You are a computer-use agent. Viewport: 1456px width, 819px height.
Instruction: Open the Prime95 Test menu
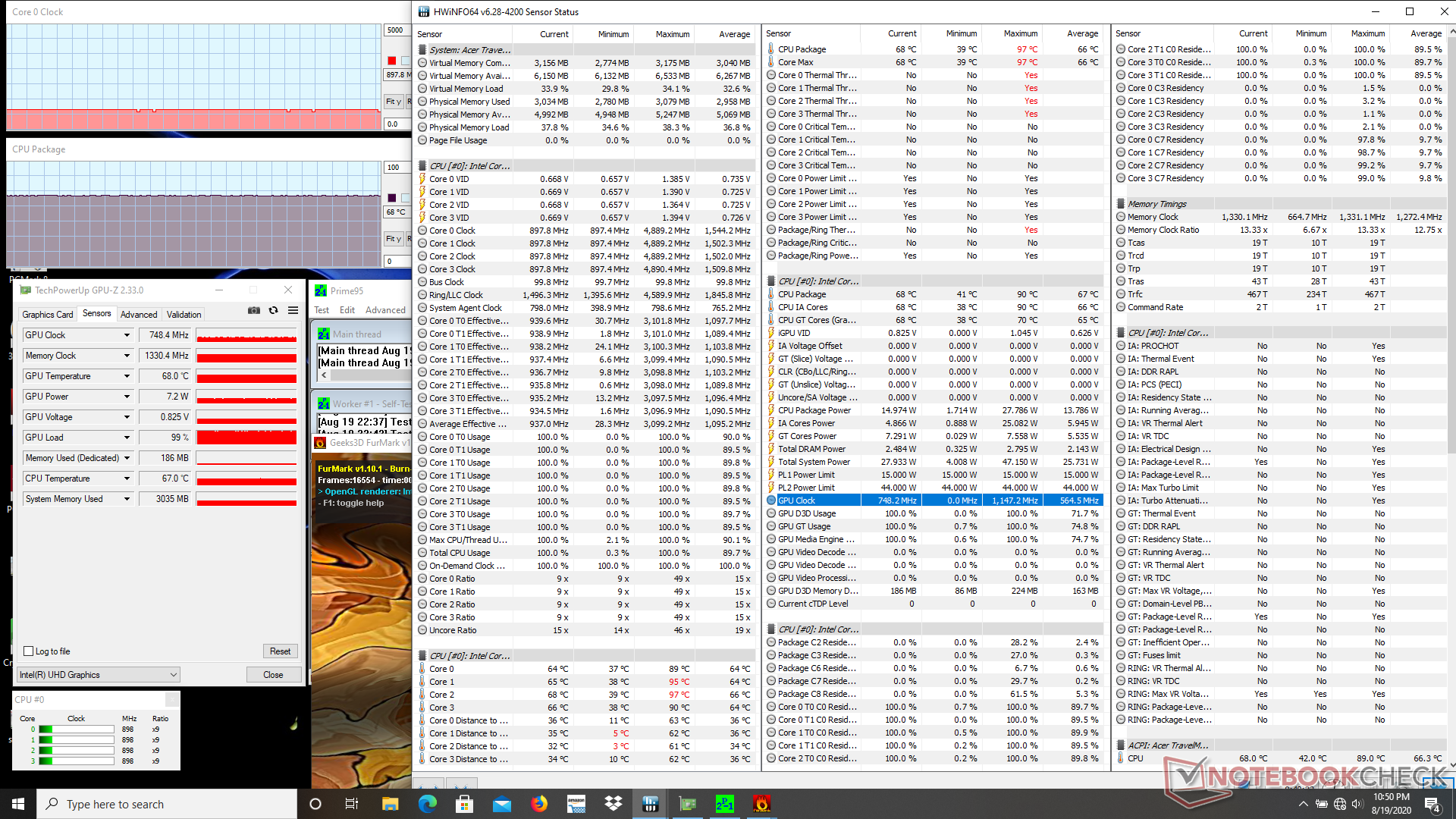tap(322, 310)
